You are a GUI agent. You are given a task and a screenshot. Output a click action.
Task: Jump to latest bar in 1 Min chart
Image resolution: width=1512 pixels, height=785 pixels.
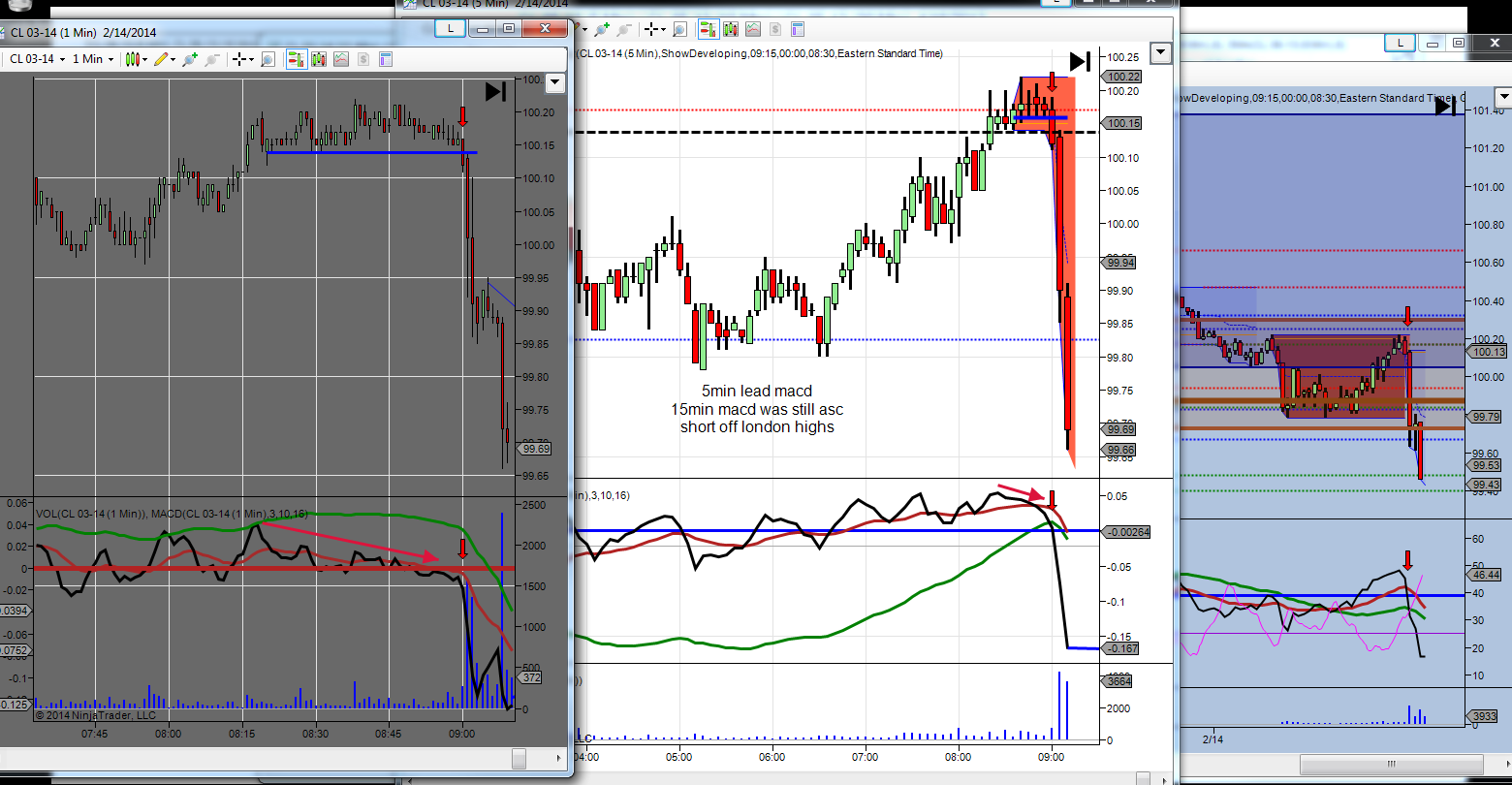coord(496,91)
